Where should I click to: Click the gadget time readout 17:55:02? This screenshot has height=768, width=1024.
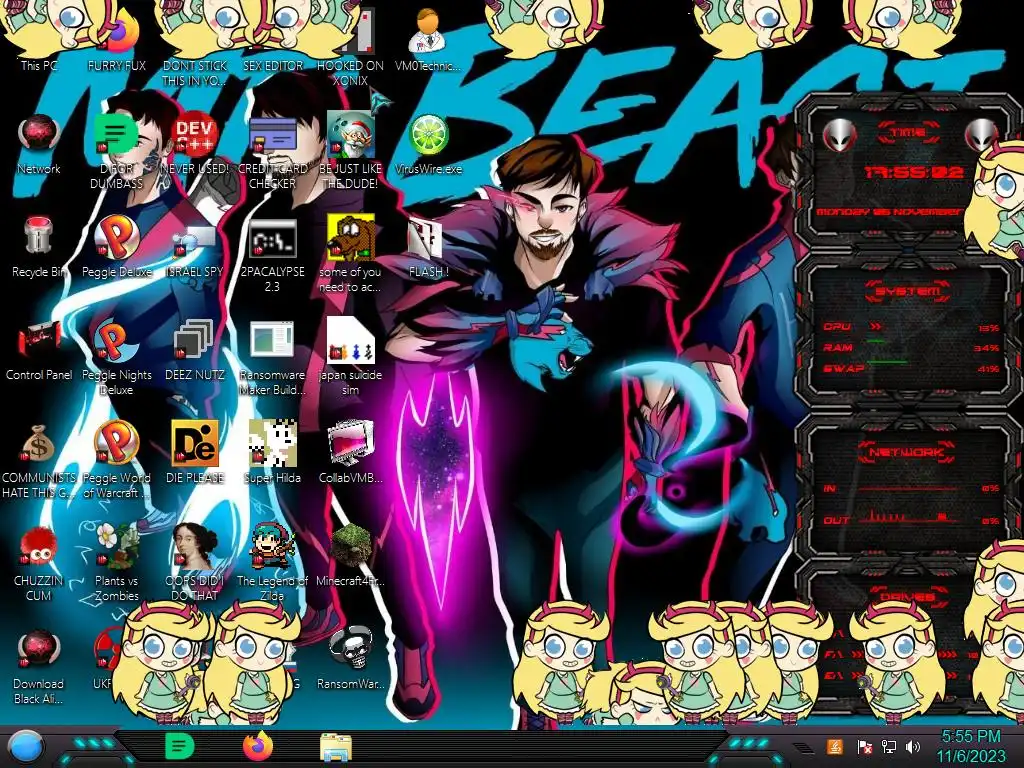pos(914,172)
